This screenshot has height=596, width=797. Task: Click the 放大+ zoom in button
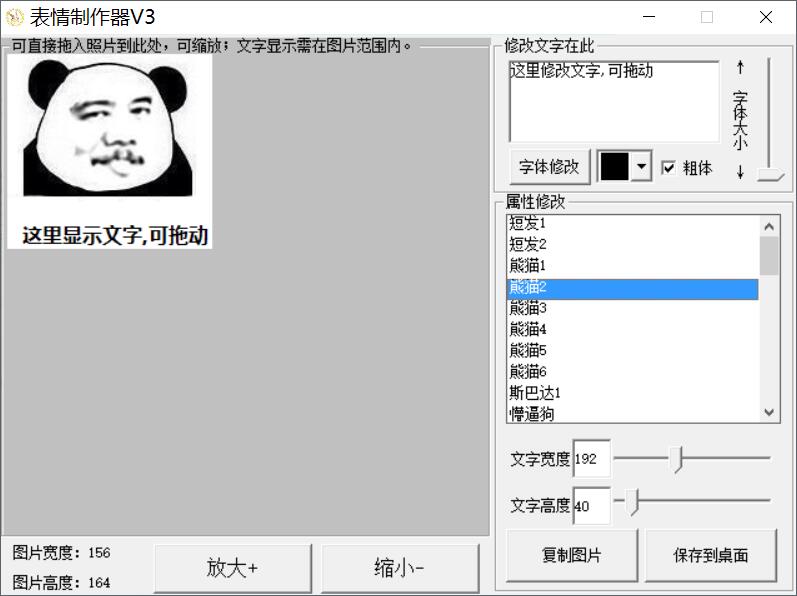(233, 568)
